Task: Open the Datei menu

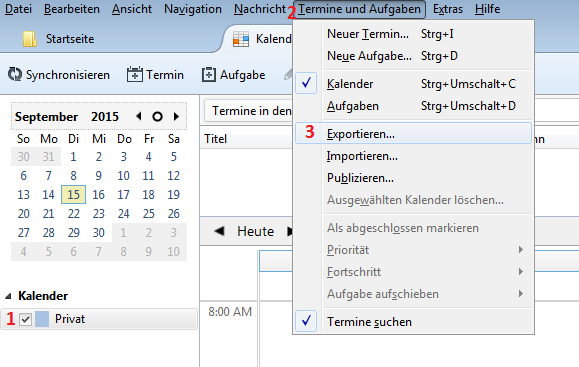Action: tap(18, 9)
